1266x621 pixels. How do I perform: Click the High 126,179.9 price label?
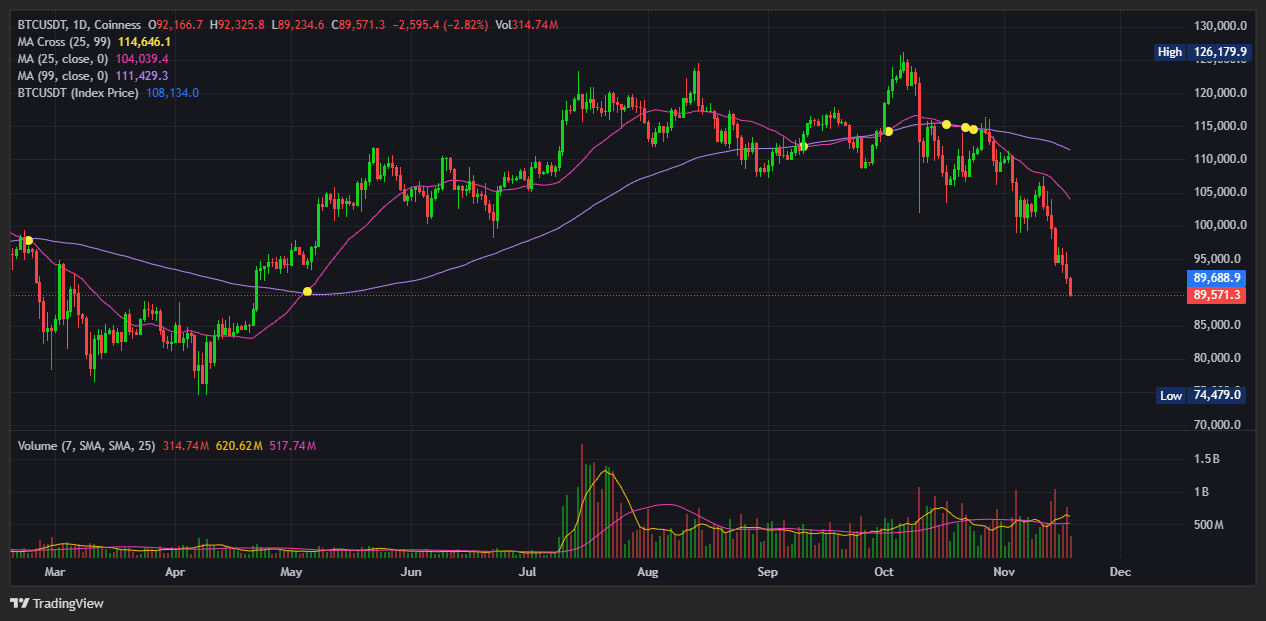pyautogui.click(x=1203, y=51)
